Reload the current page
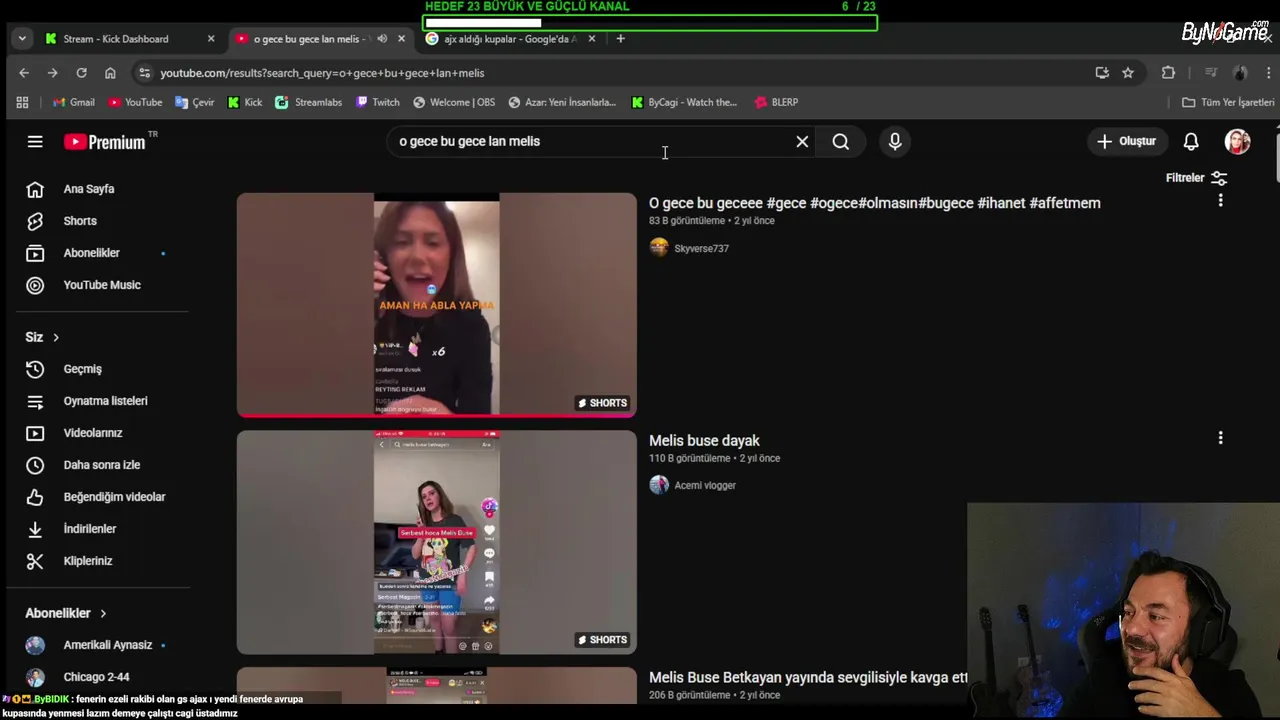Image resolution: width=1280 pixels, height=720 pixels. pos(81,73)
